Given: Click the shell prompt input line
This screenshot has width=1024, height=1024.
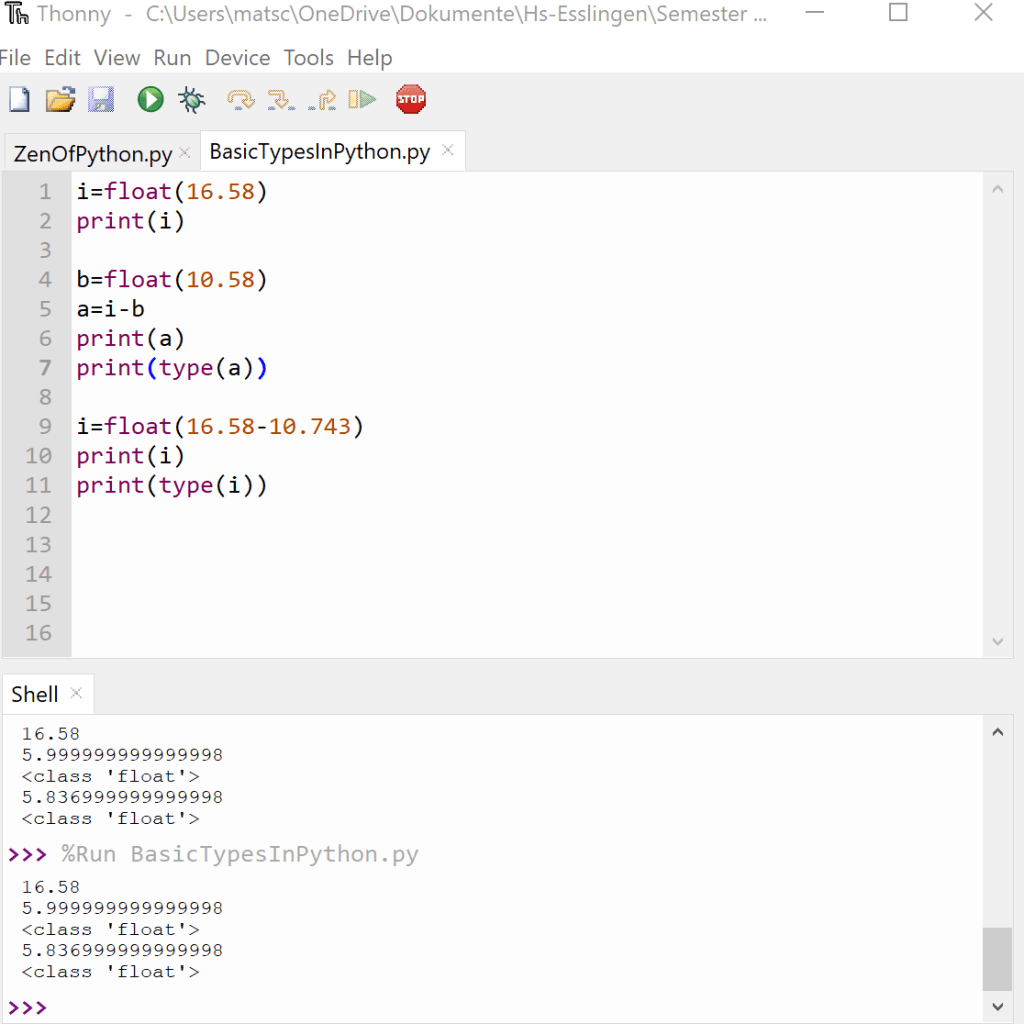Looking at the screenshot, I should click(x=500, y=1007).
